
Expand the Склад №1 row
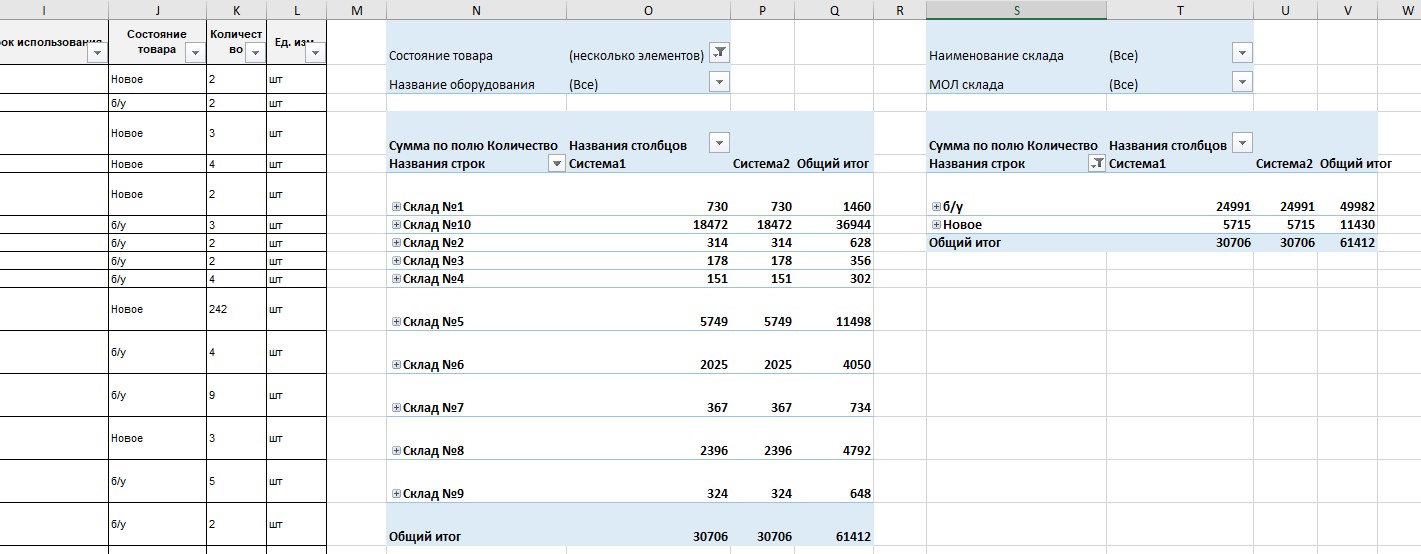click(x=396, y=207)
